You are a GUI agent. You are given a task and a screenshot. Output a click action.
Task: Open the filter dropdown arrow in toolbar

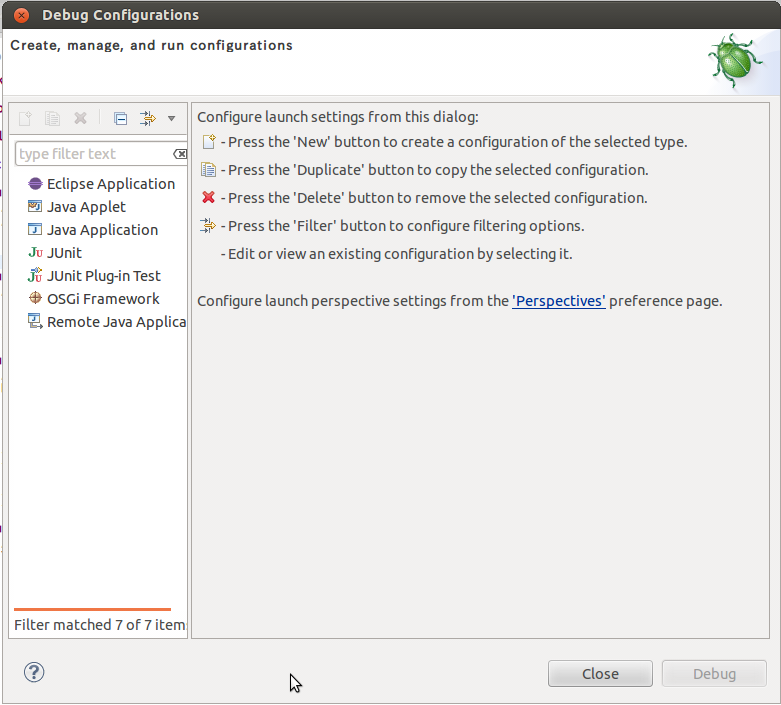point(171,119)
